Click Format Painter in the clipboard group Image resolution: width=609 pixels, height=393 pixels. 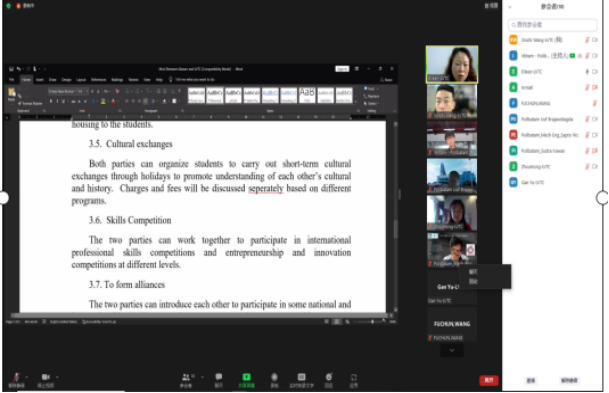[30, 103]
